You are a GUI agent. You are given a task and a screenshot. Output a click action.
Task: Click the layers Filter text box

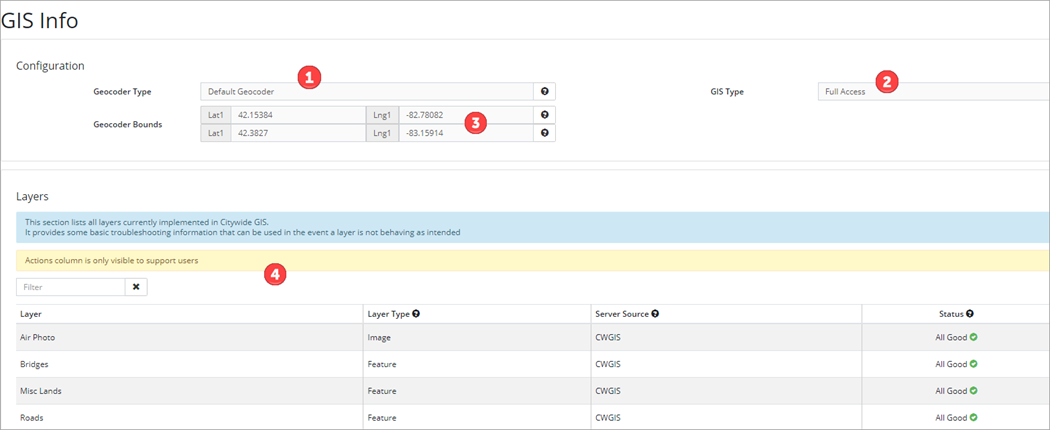coord(71,287)
